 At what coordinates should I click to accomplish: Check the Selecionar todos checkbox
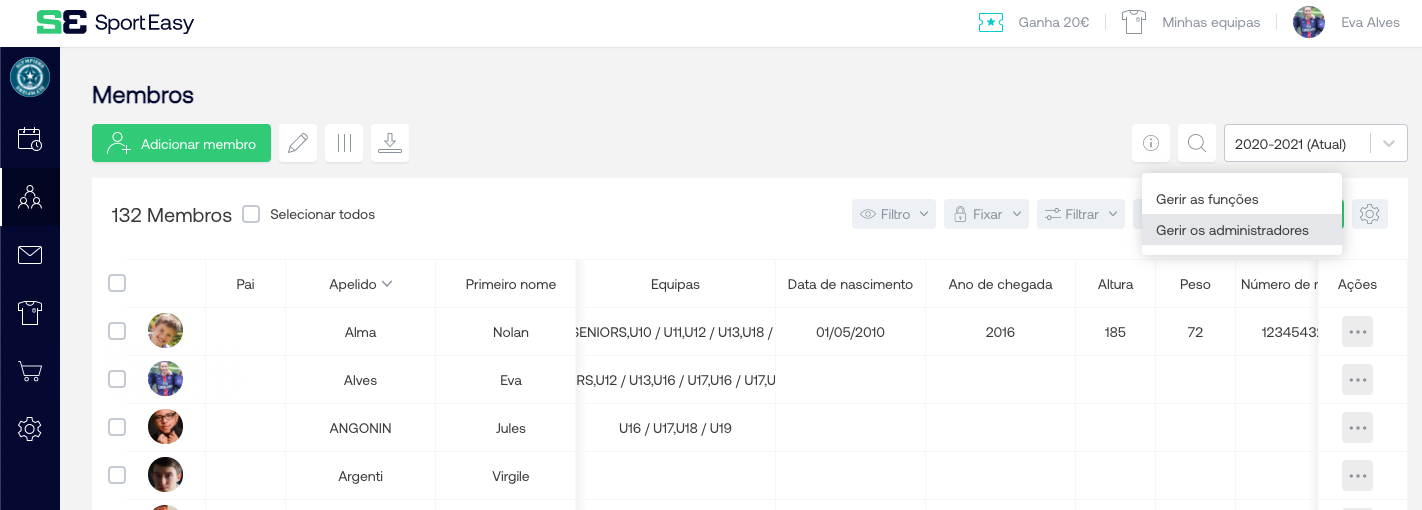coord(251,214)
